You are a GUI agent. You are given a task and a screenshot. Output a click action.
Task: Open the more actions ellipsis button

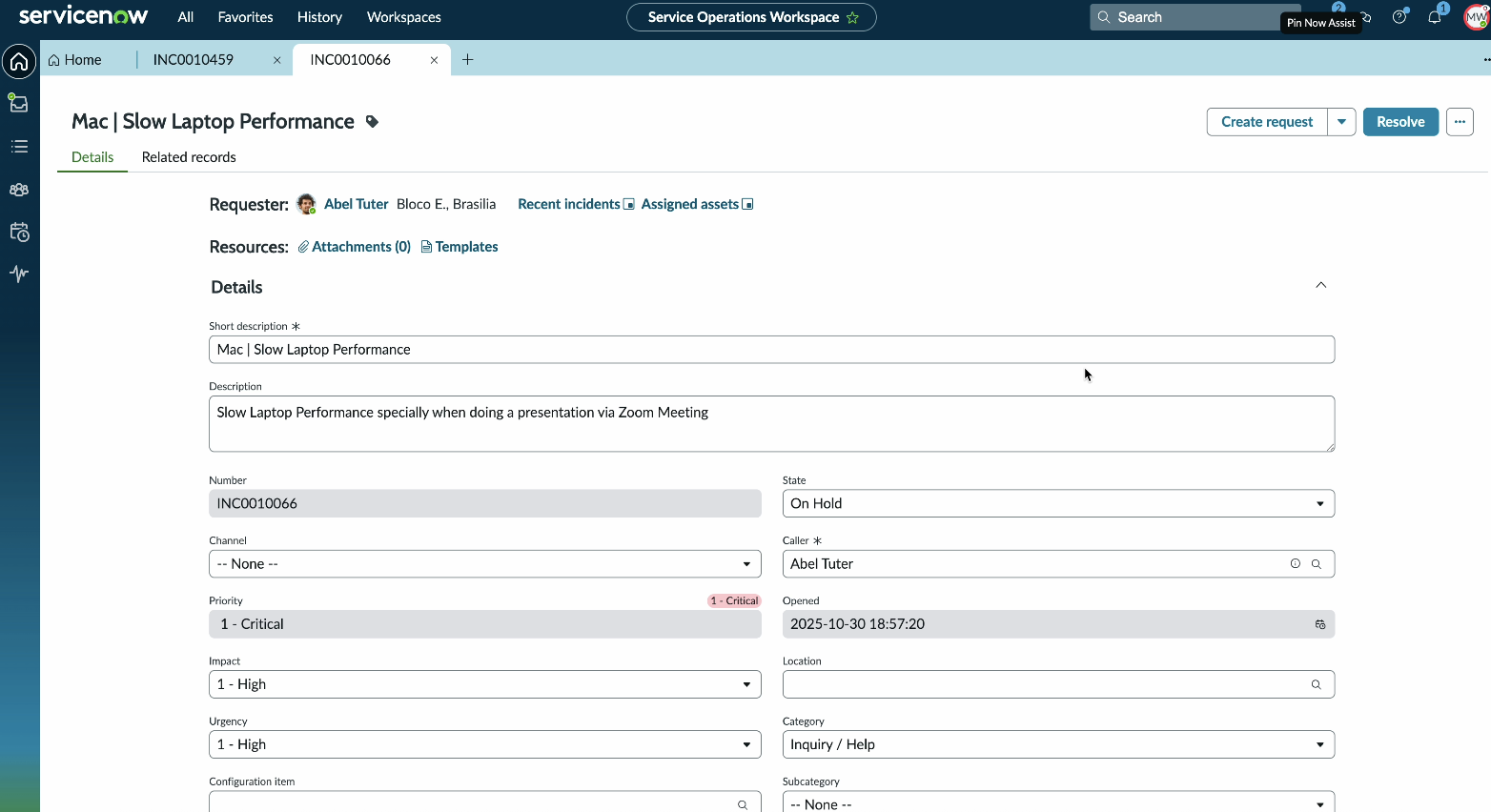pyautogui.click(x=1460, y=122)
